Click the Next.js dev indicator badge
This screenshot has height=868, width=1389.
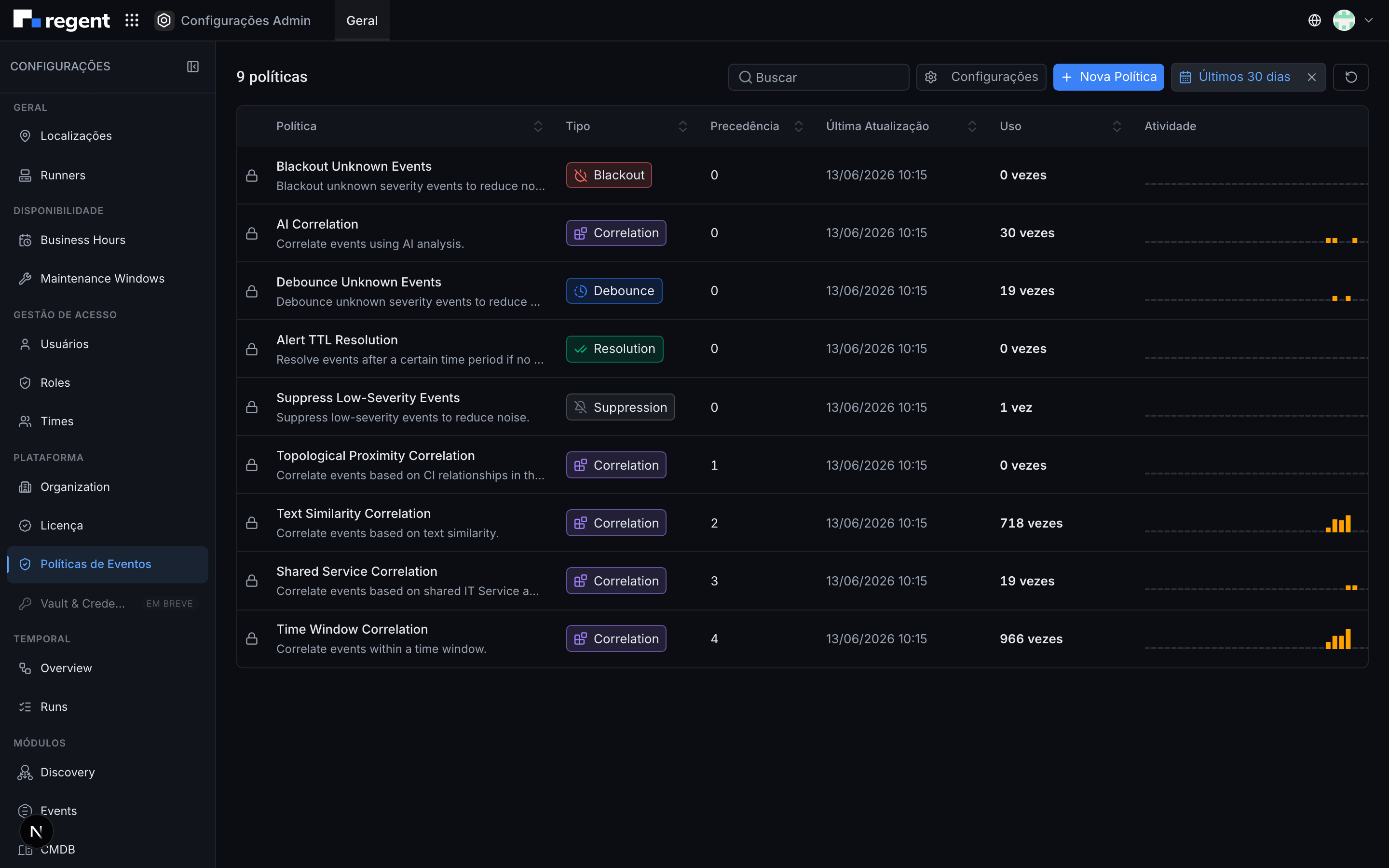click(x=36, y=831)
